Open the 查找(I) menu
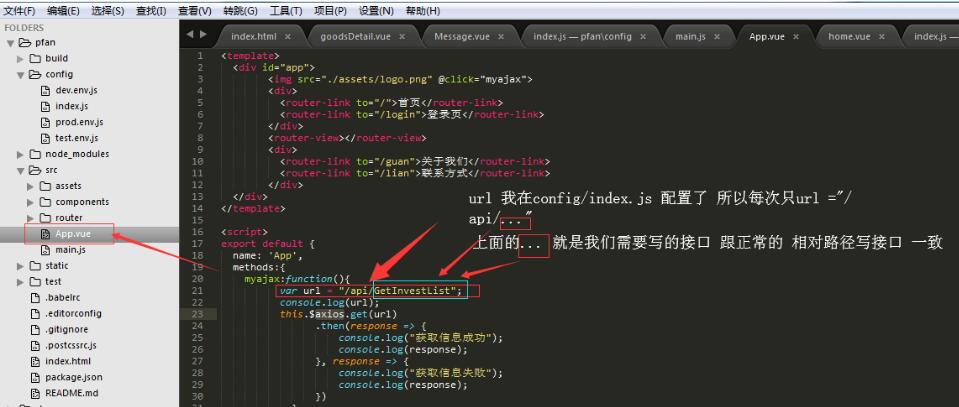Image resolution: width=959 pixels, height=407 pixels. point(151,11)
